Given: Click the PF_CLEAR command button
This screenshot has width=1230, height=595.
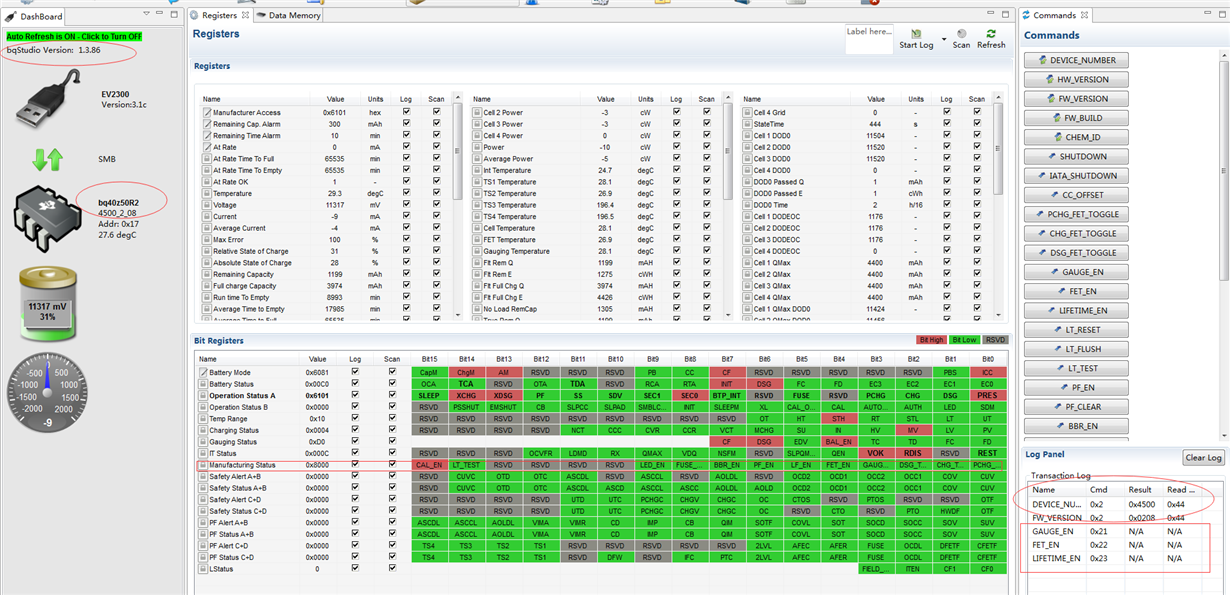Looking at the screenshot, I should pos(1076,406).
